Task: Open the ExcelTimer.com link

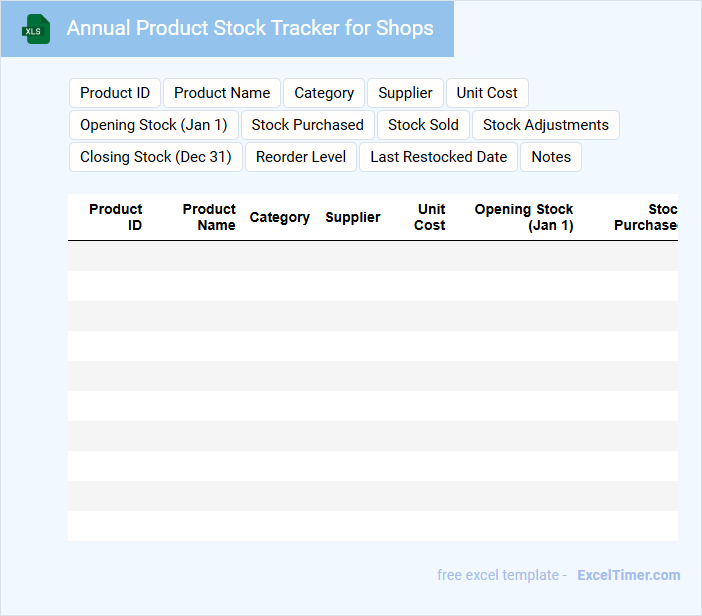Action: tap(628, 575)
